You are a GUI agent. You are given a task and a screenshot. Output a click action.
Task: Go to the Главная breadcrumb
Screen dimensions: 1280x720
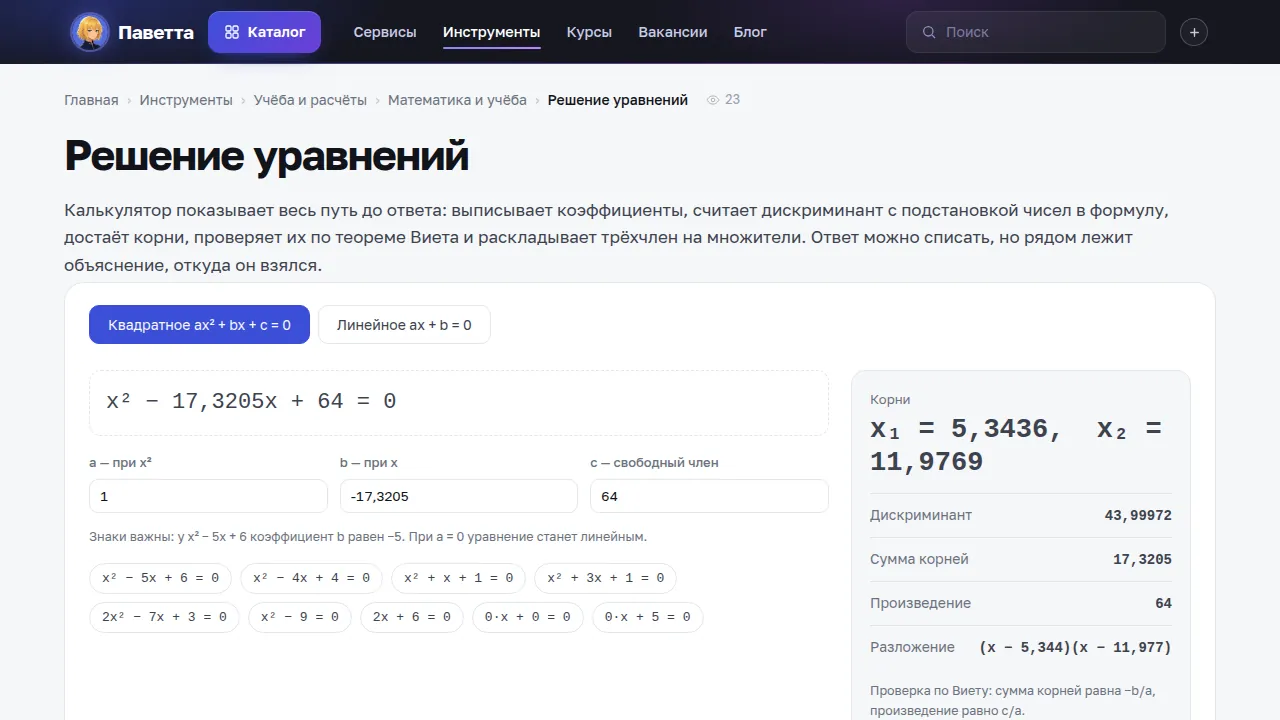[91, 100]
